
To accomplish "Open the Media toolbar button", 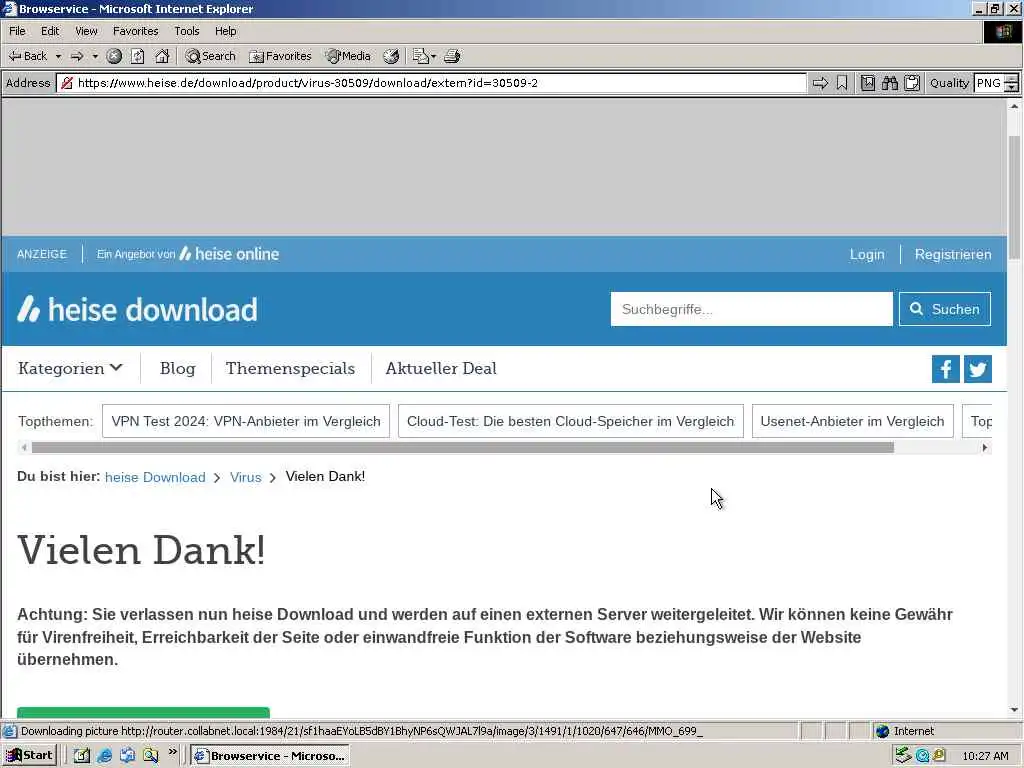I will click(x=349, y=56).
